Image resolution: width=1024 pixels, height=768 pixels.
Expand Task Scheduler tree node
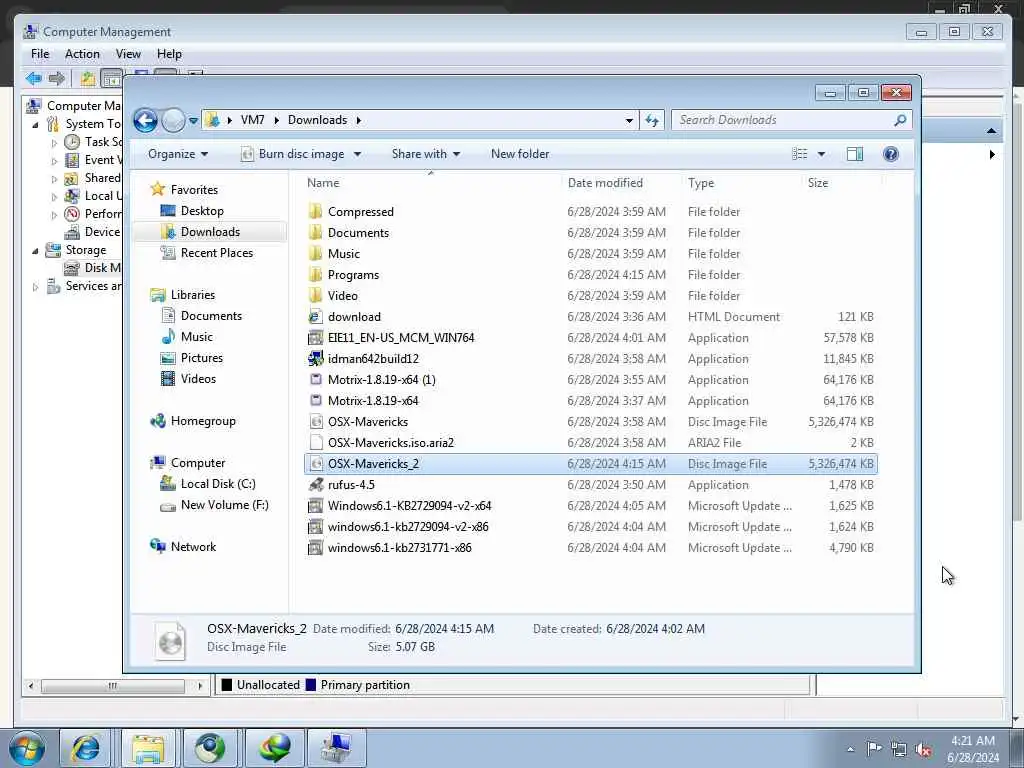(x=54, y=142)
